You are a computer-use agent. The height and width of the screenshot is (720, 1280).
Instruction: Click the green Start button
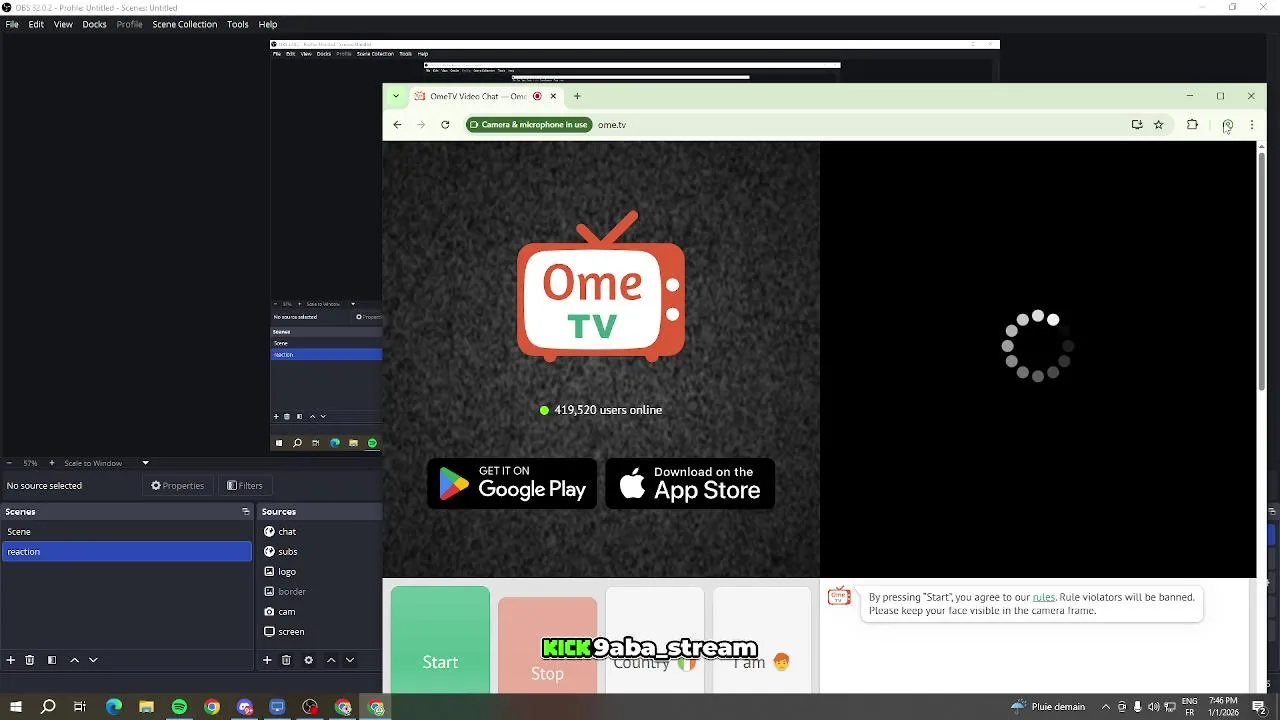click(x=440, y=641)
